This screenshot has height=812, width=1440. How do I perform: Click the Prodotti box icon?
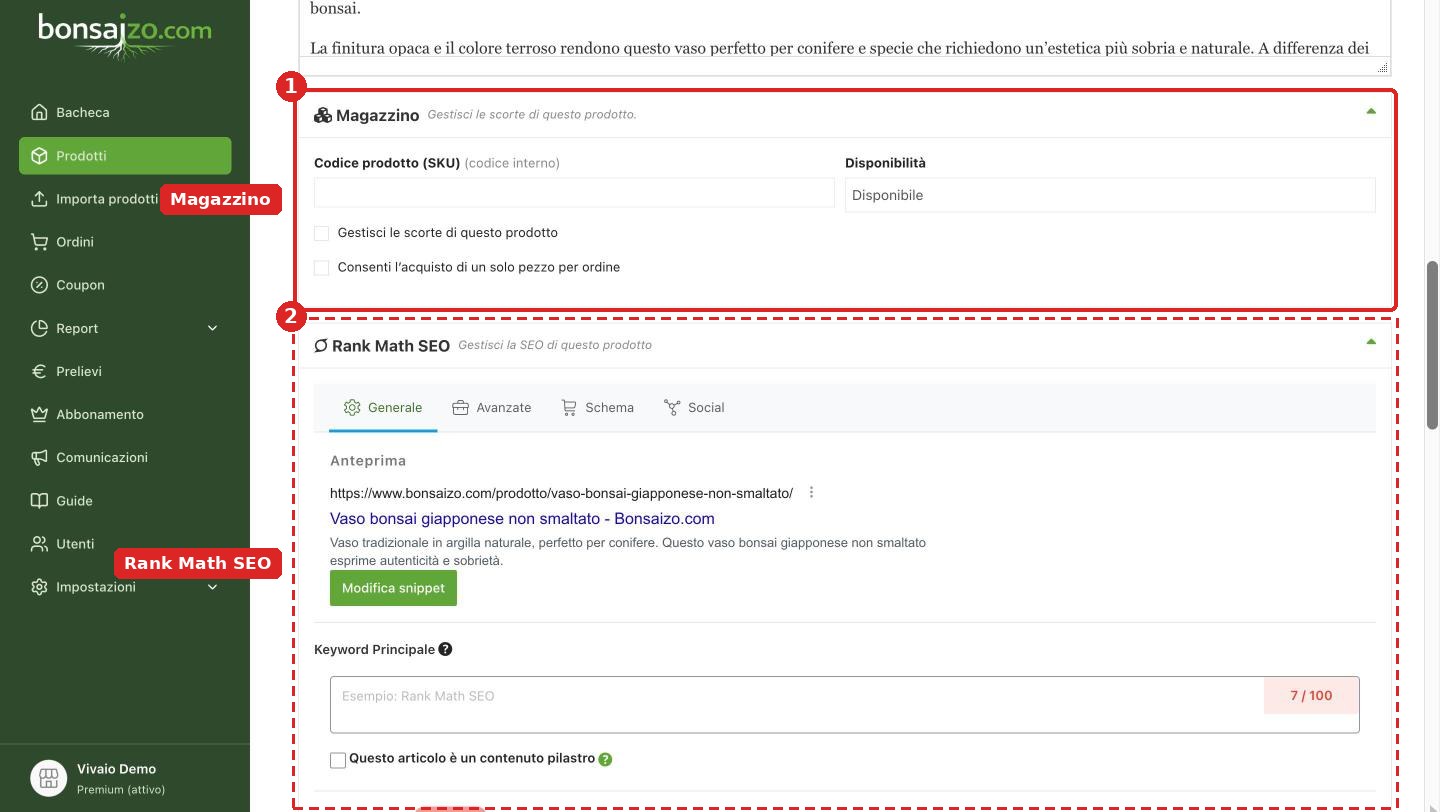point(39,155)
